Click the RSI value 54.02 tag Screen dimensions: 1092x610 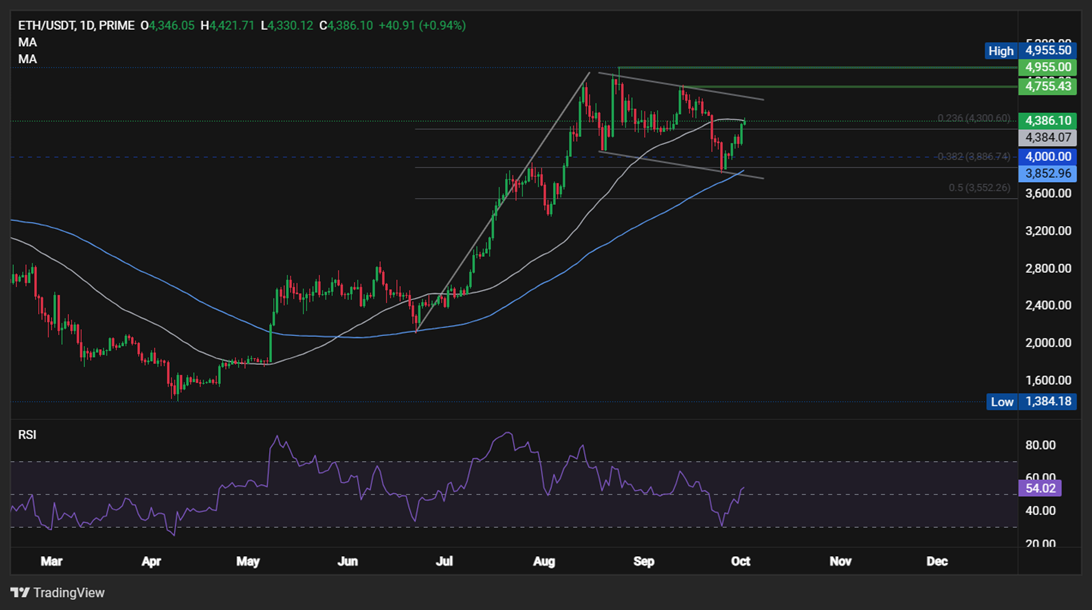coord(1040,488)
